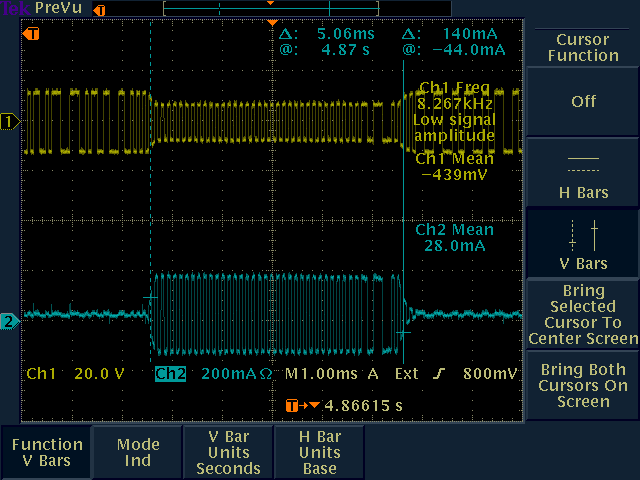The width and height of the screenshot is (640, 480).
Task: Click the 800mV trigger level readout
Action: click(490, 373)
